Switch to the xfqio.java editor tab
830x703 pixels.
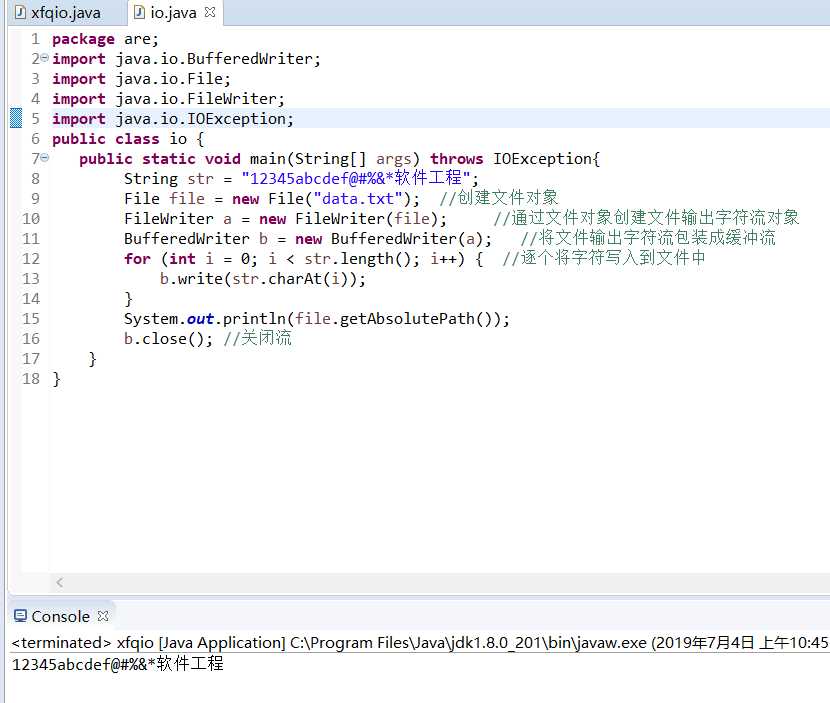point(58,13)
